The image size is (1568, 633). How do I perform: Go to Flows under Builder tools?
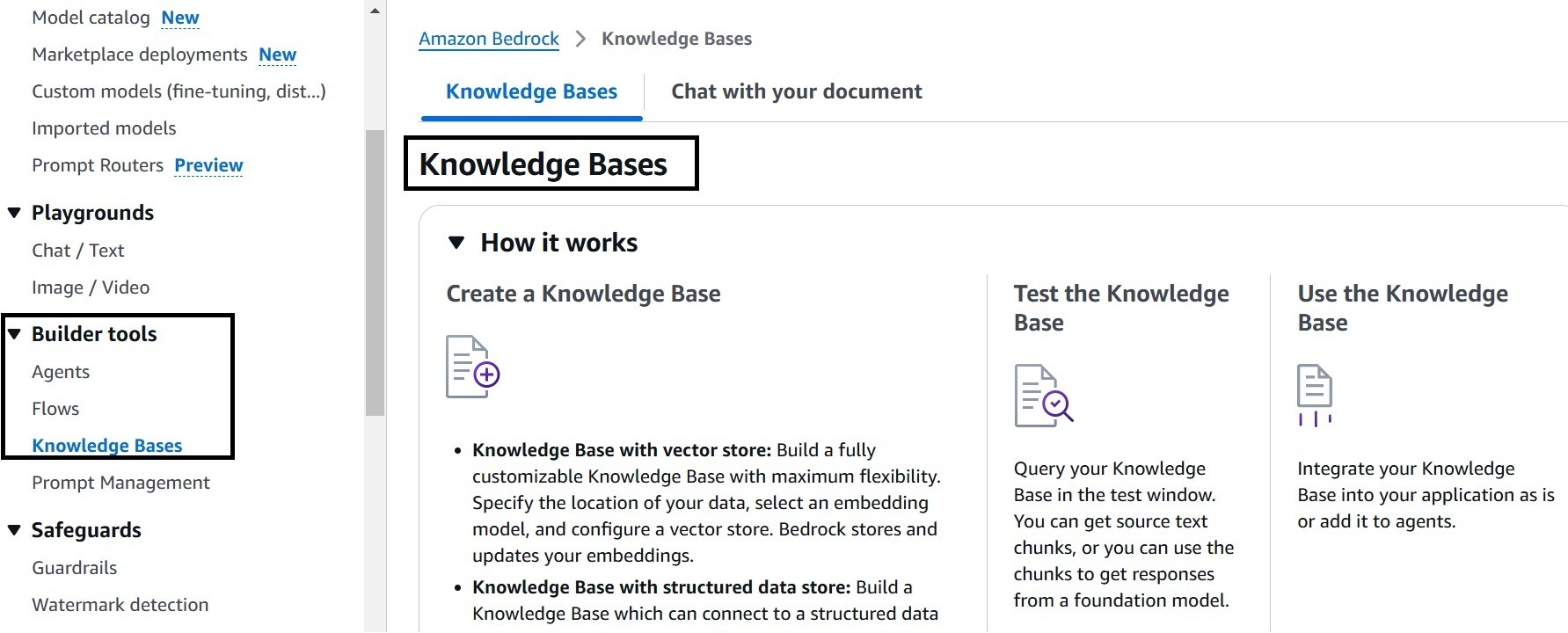55,409
